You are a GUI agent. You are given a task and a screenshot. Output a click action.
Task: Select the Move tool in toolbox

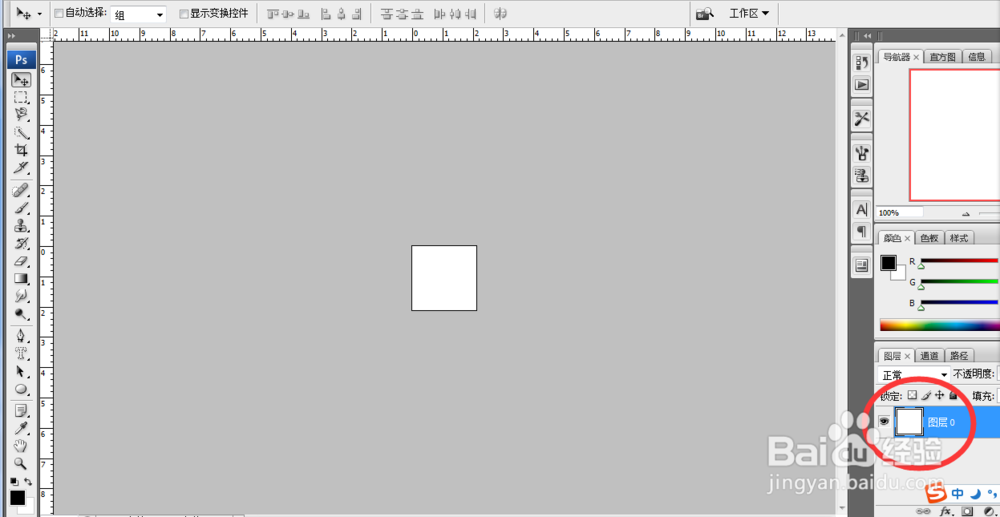pos(21,80)
